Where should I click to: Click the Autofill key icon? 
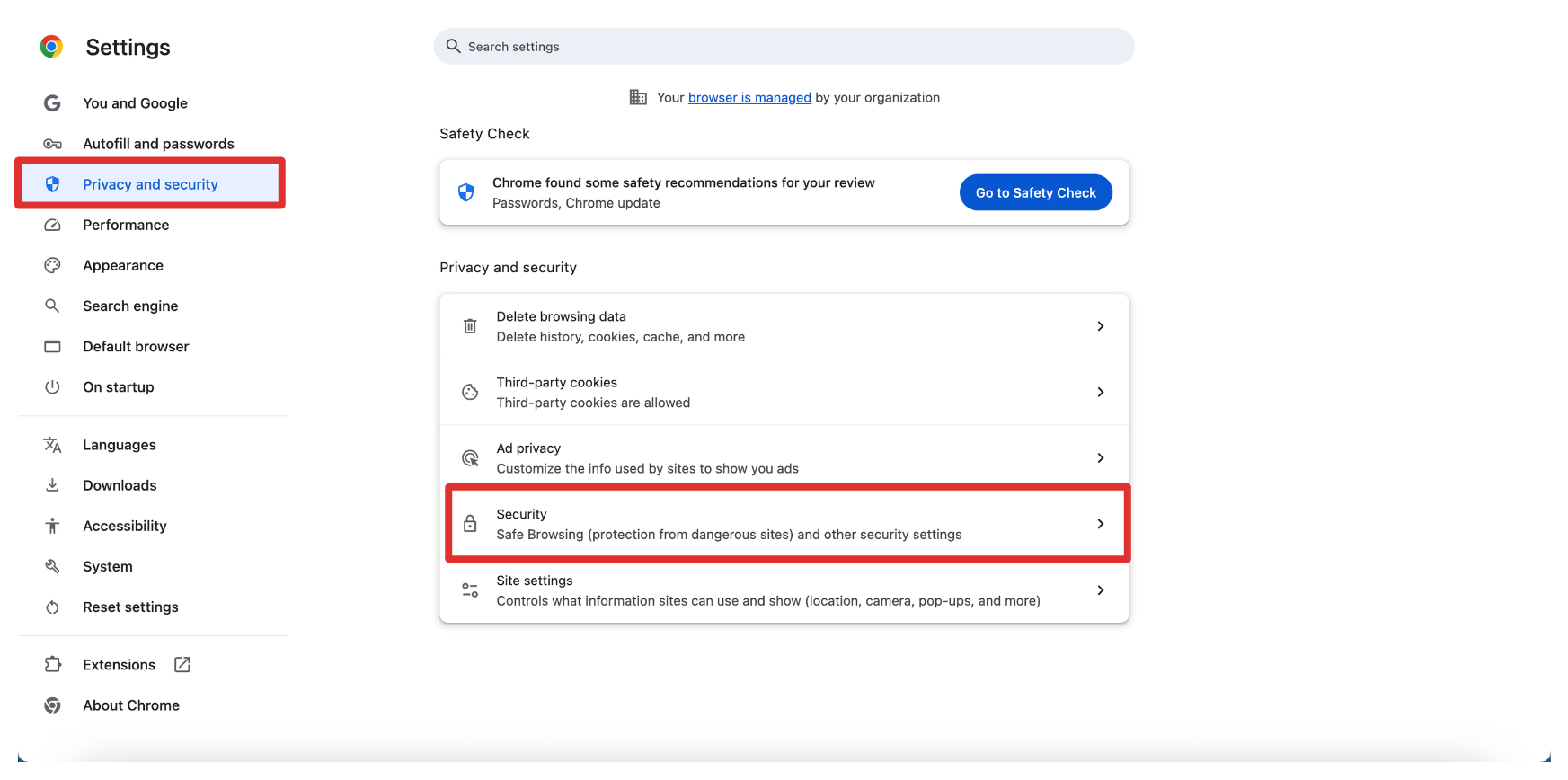(53, 144)
